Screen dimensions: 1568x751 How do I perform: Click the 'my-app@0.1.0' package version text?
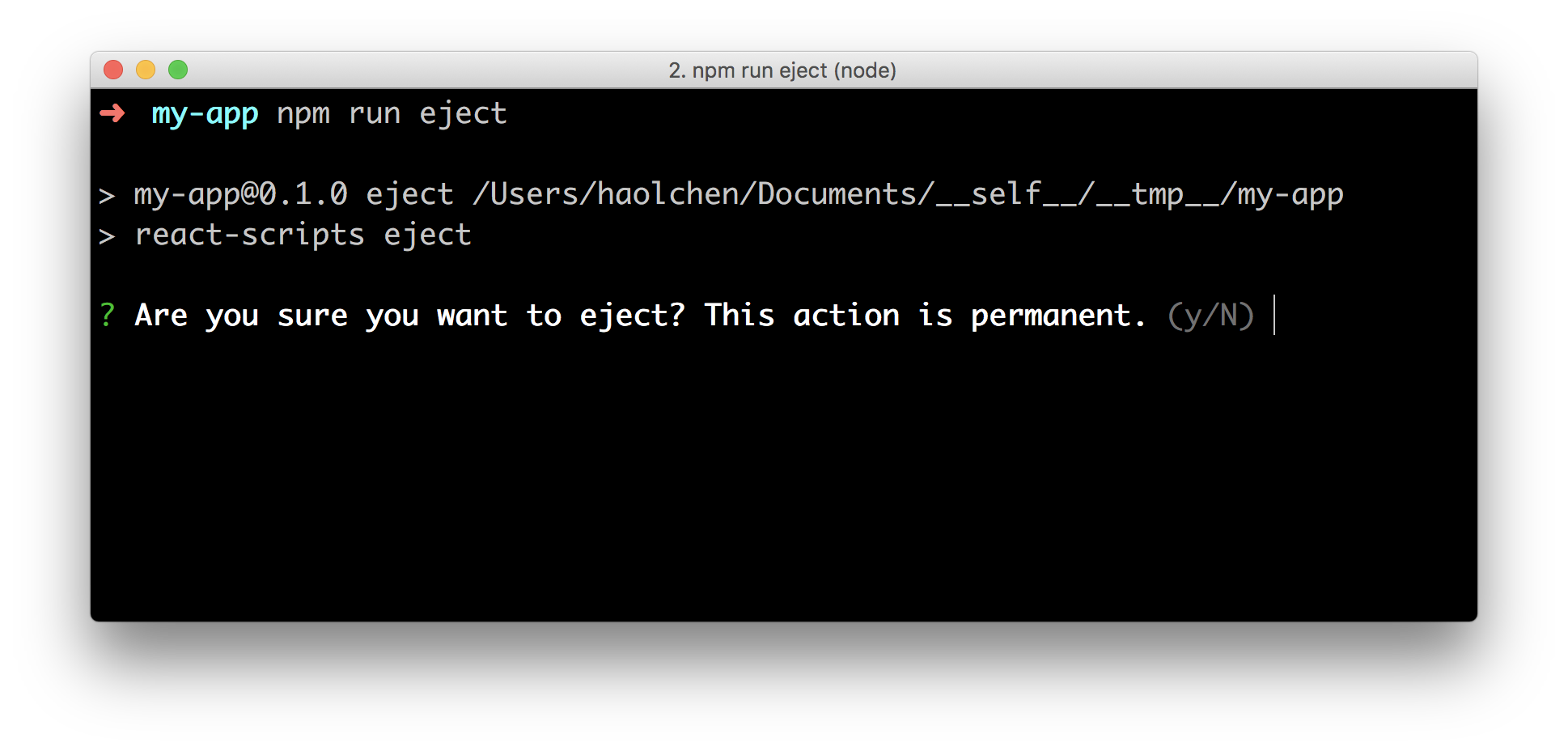pyautogui.click(x=241, y=195)
